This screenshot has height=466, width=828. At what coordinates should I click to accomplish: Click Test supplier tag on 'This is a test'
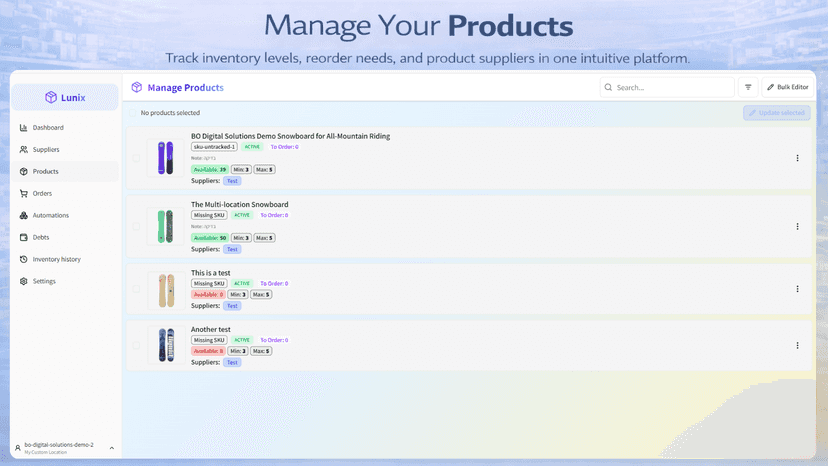(x=232, y=305)
